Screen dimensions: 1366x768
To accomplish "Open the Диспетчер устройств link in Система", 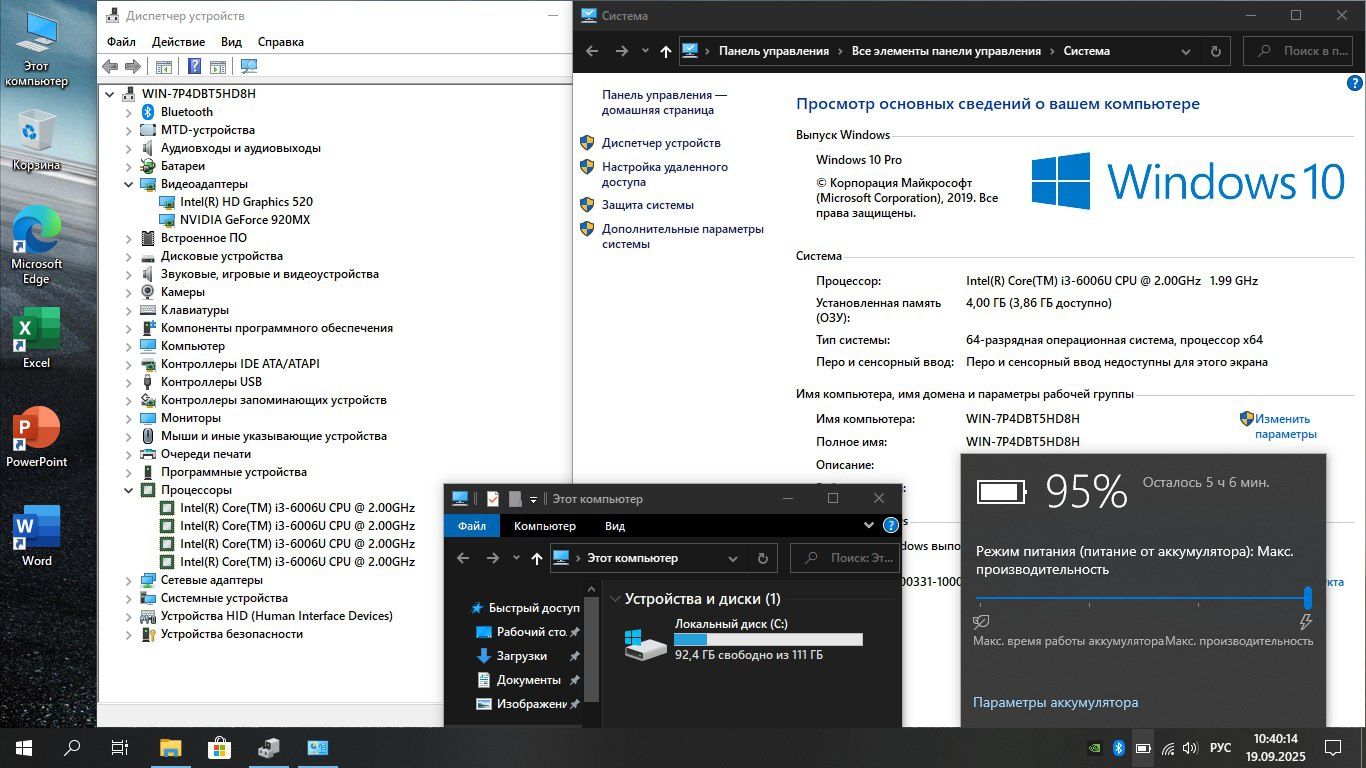I will (x=661, y=143).
